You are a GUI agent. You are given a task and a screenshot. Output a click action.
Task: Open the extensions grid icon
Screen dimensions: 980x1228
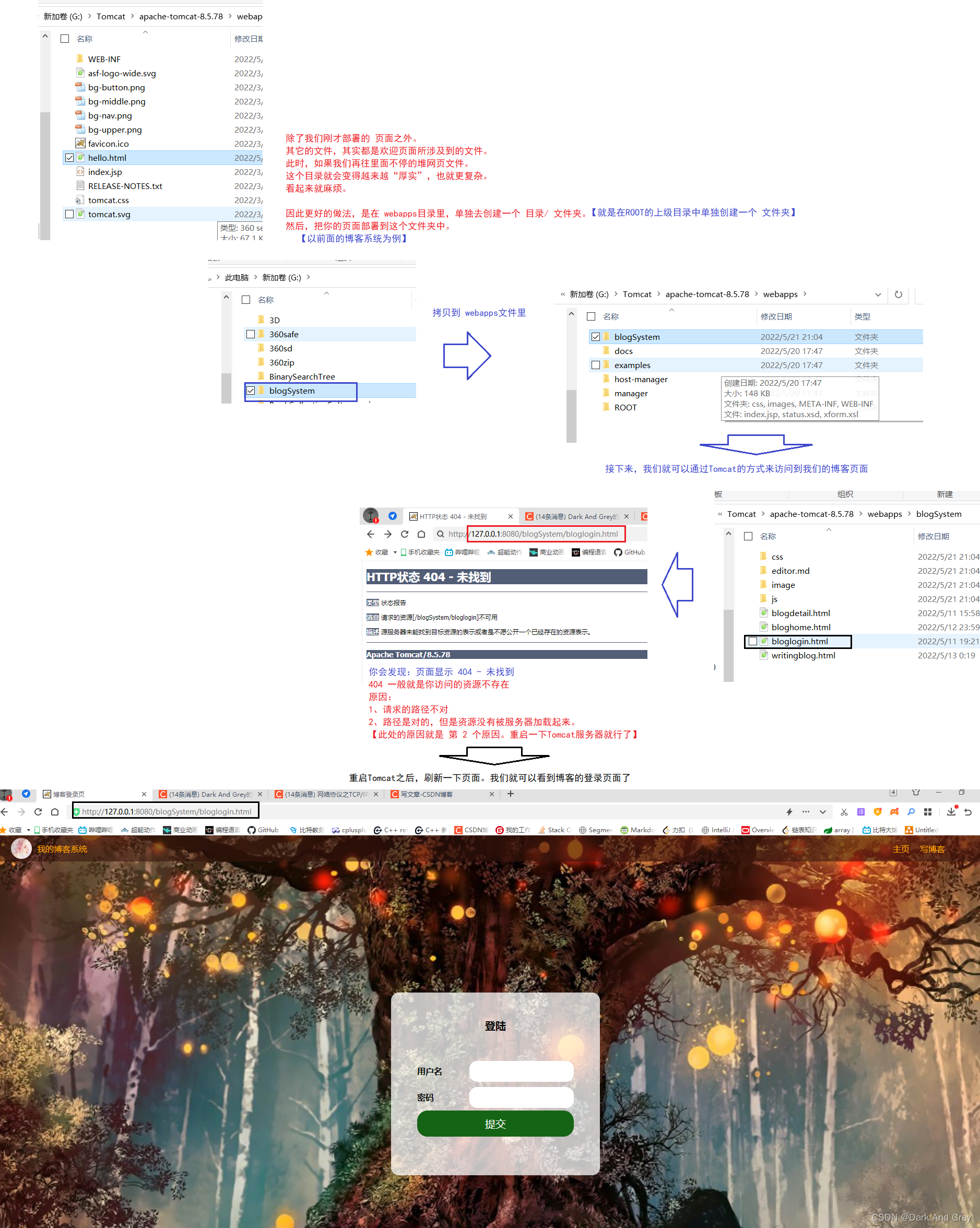click(x=928, y=812)
